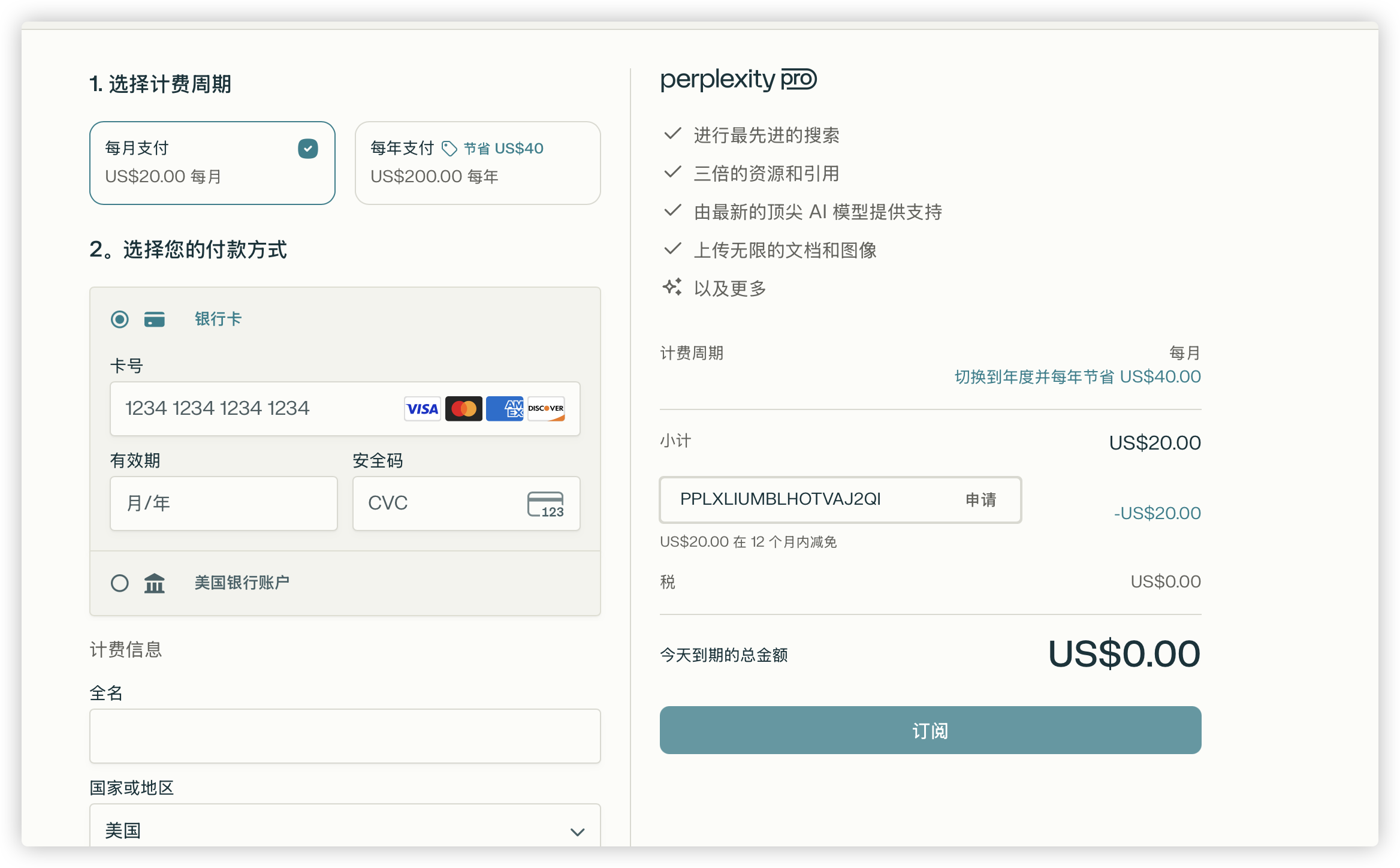Click the Visa card logo

[x=423, y=409]
